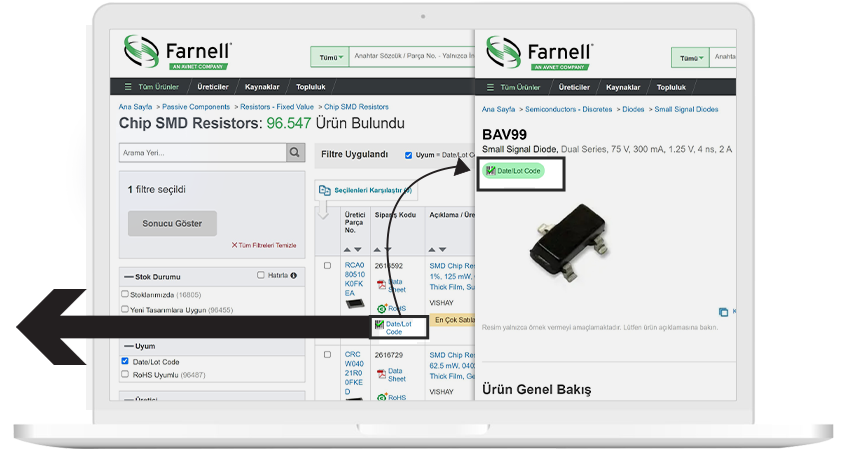850x454 pixels.
Task: Open the Farnell logo in the left window
Action: click(x=177, y=52)
